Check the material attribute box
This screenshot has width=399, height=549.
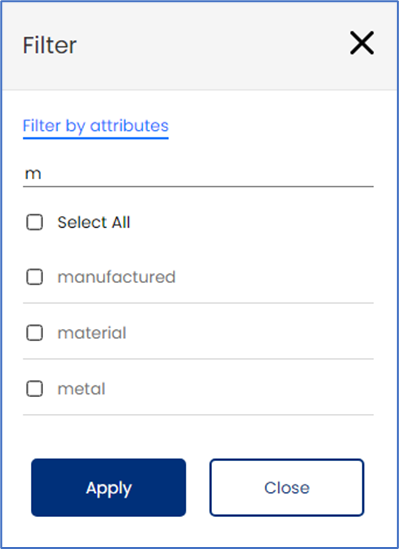(x=35, y=333)
